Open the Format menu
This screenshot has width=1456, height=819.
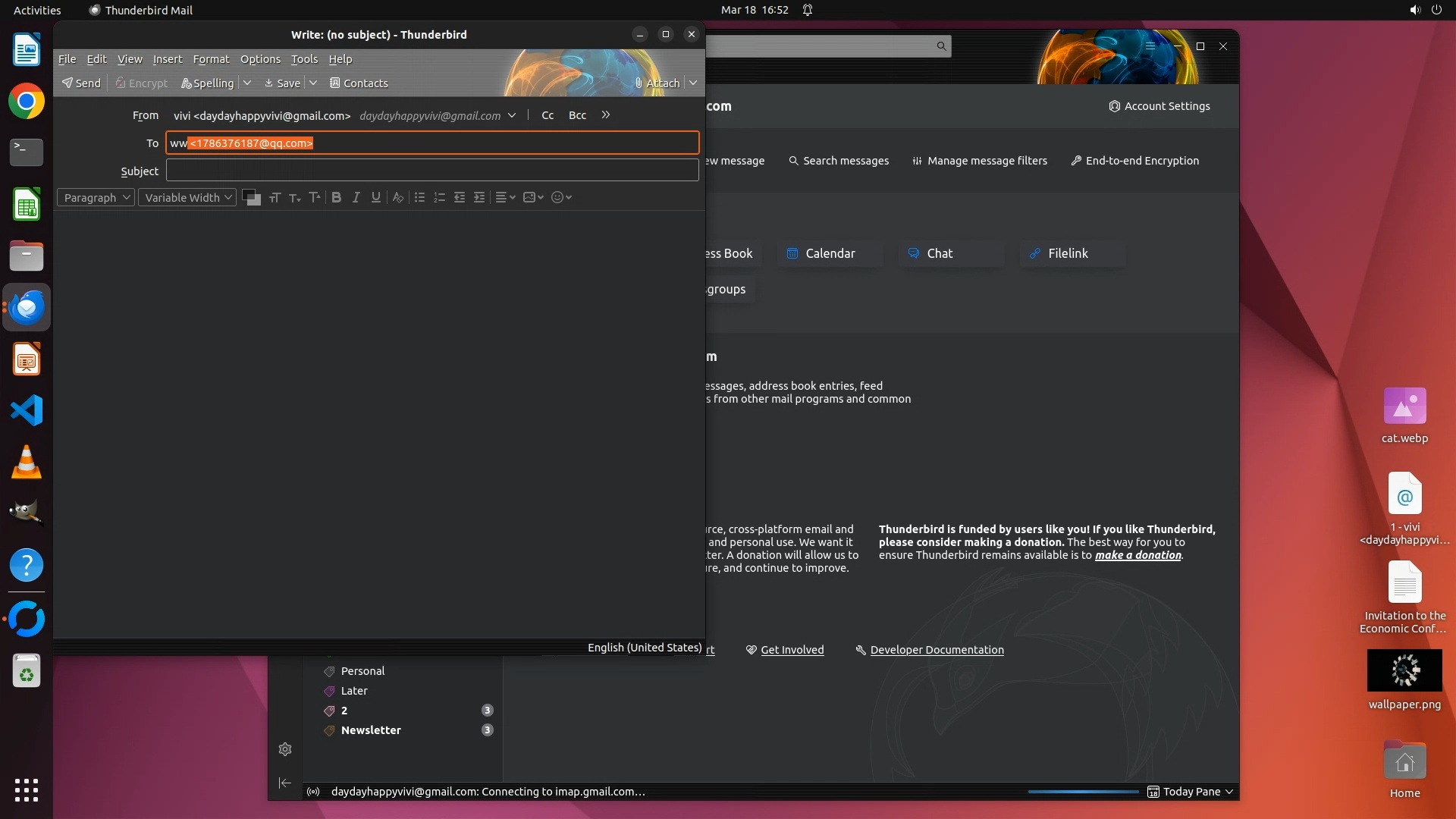(211, 59)
